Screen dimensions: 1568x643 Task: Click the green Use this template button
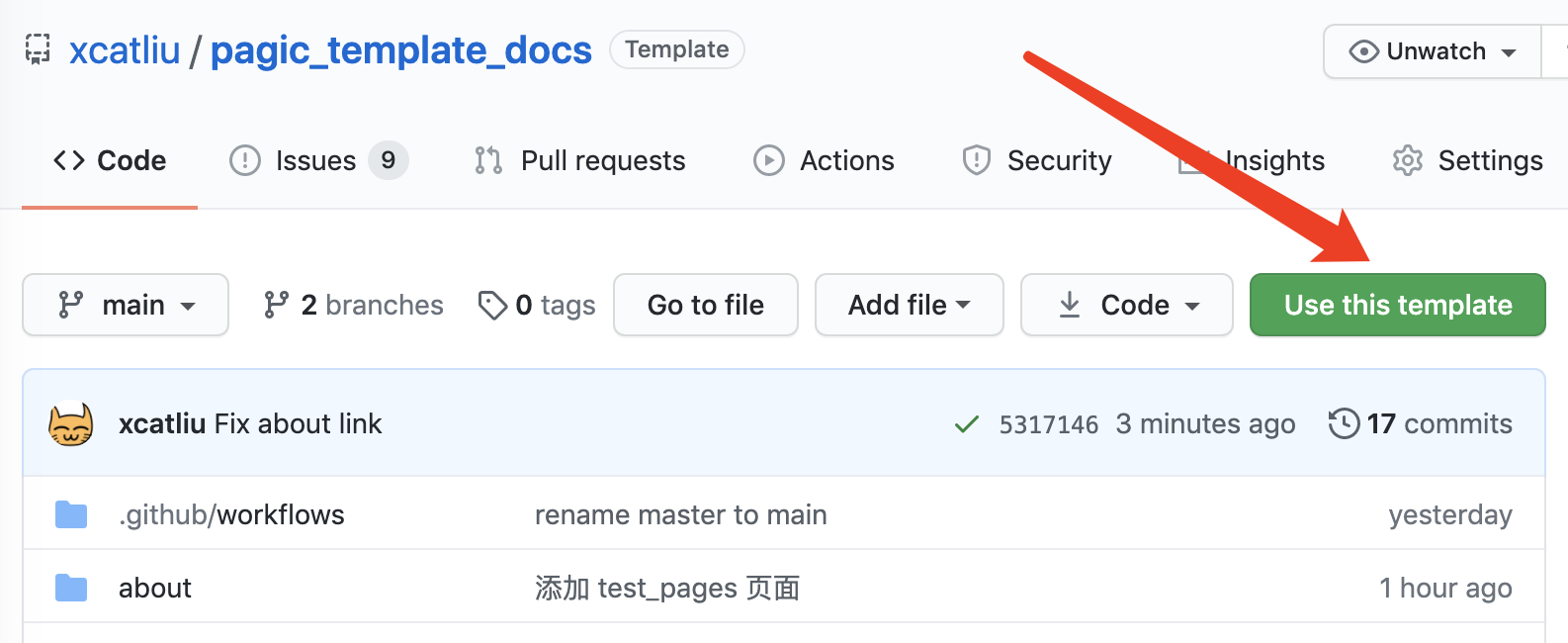(x=1398, y=305)
